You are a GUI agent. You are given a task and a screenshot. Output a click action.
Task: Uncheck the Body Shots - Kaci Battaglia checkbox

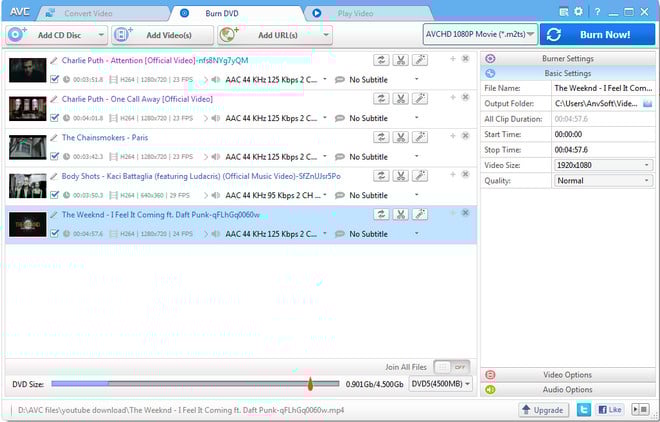tap(54, 195)
